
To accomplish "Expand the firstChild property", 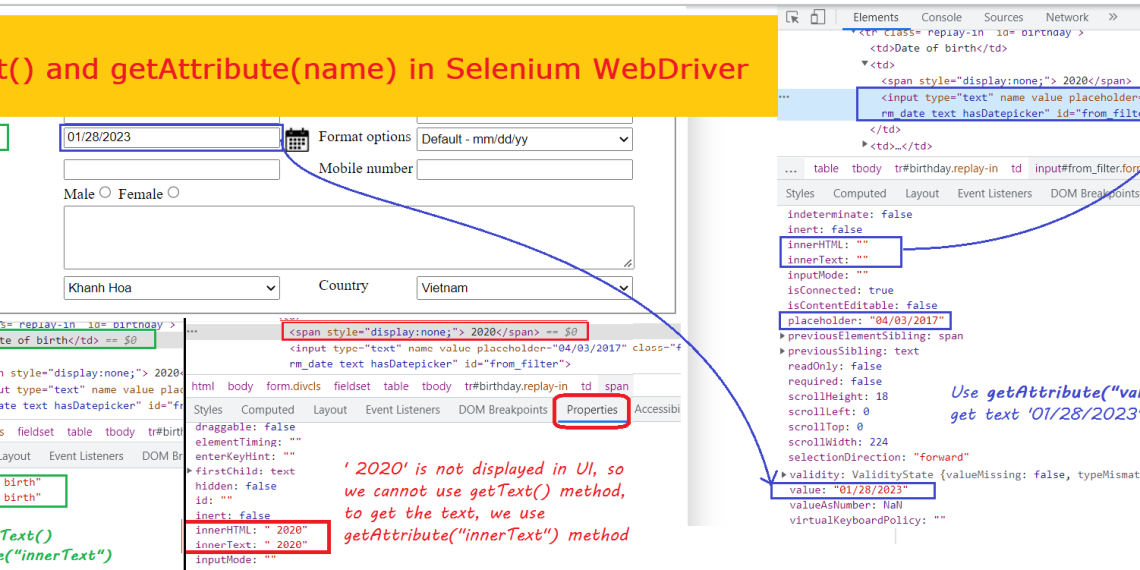I will pyautogui.click(x=189, y=471).
